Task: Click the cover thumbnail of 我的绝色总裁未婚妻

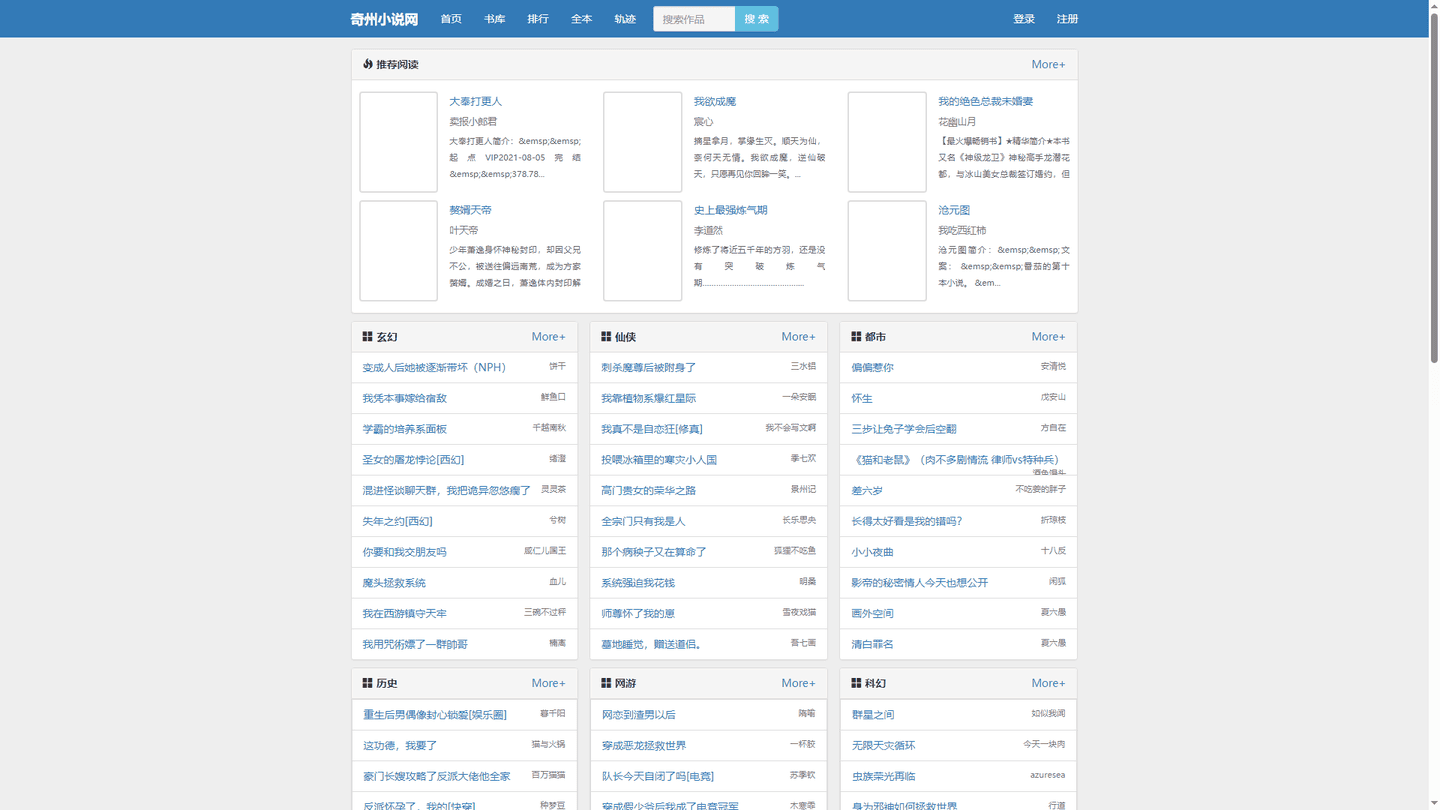Action: [887, 142]
